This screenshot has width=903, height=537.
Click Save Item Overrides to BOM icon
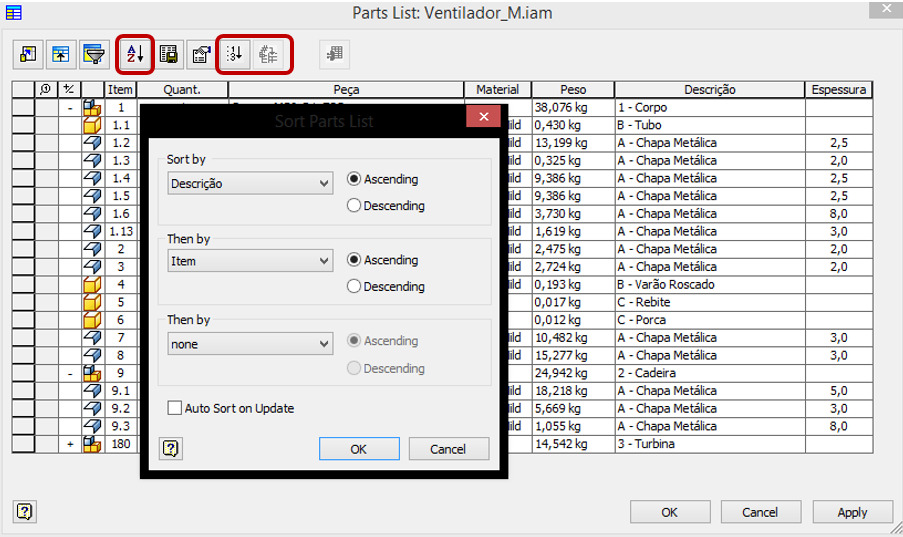click(x=268, y=55)
